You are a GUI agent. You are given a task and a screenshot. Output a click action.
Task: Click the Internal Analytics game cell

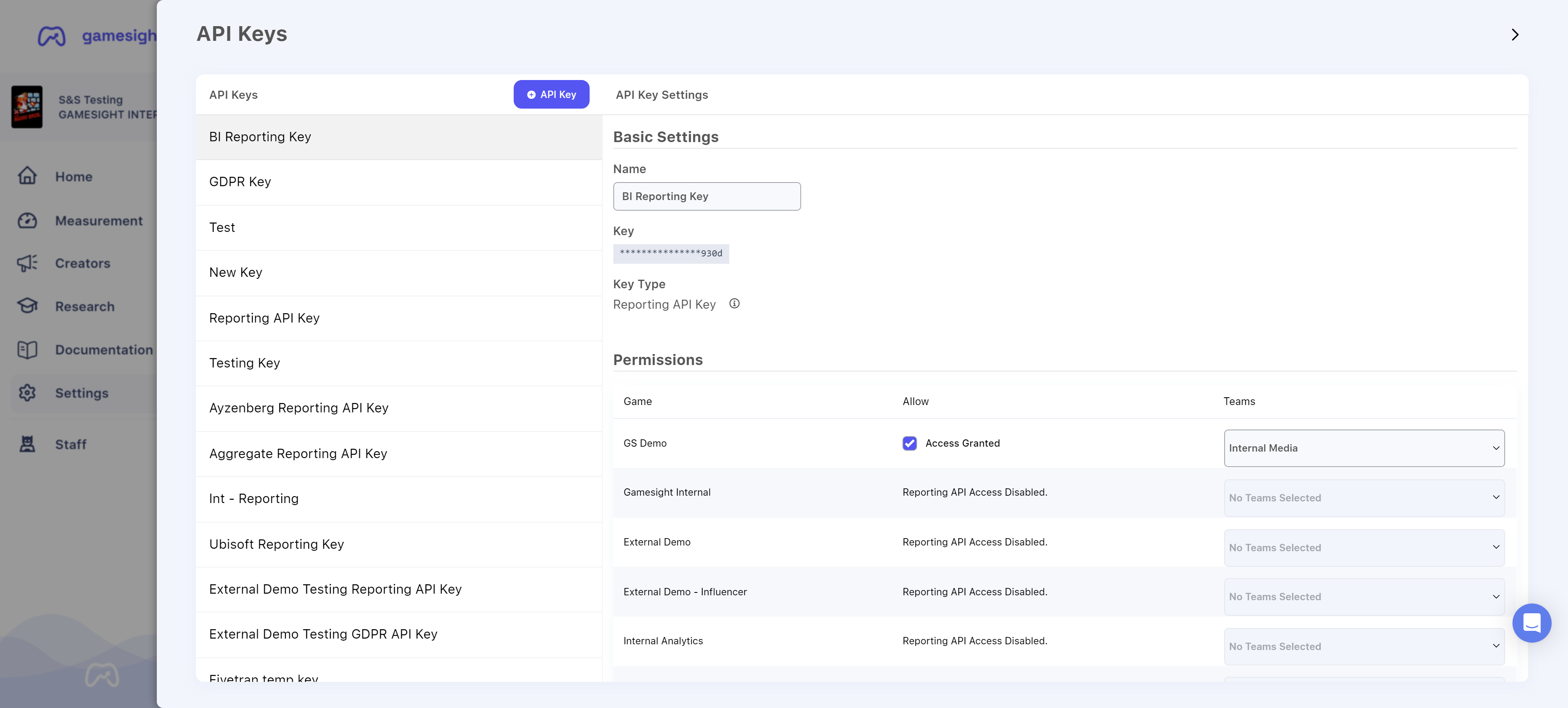[x=663, y=641]
